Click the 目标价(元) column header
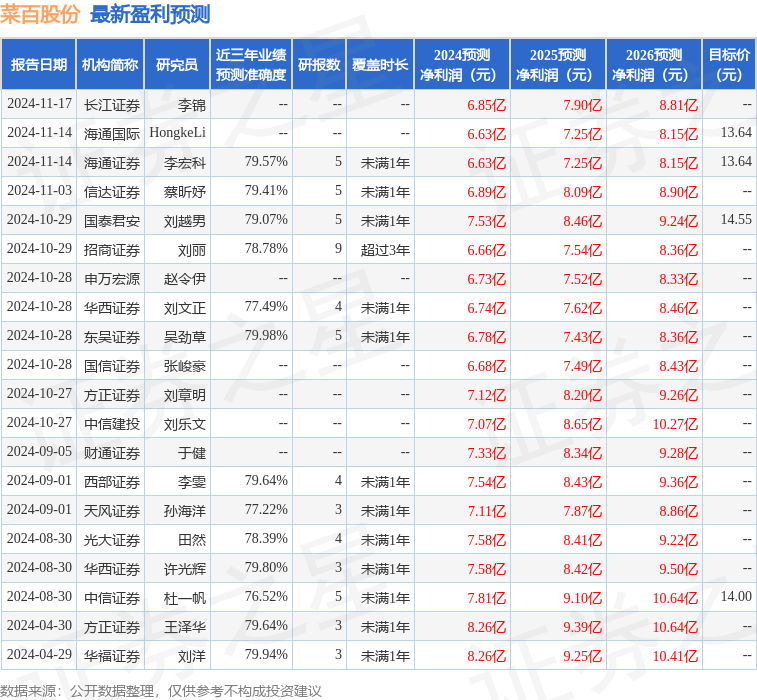Screen dimensions: 757x700 [729, 65]
